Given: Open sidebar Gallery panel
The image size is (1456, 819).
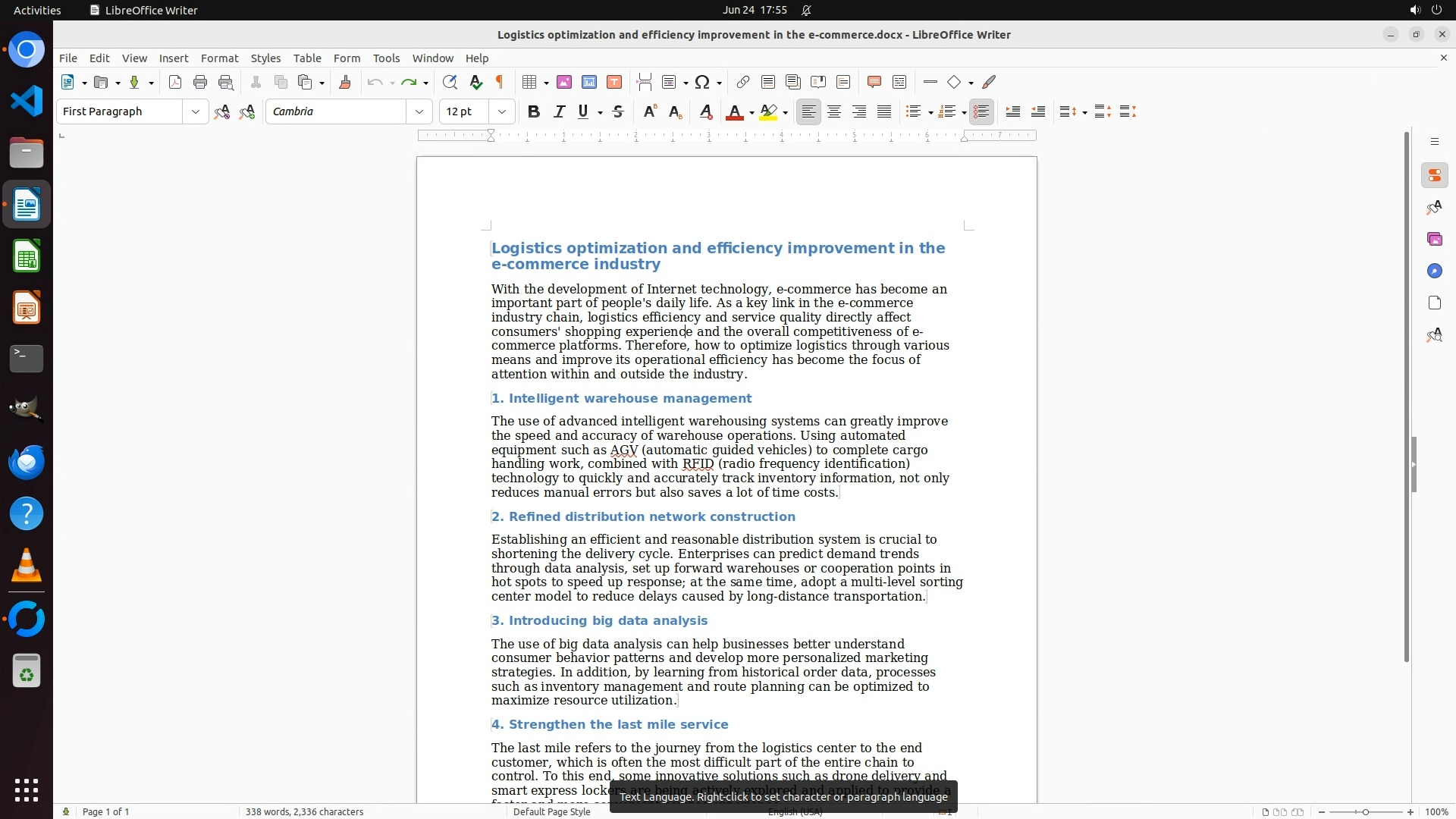Looking at the screenshot, I should (x=1434, y=240).
